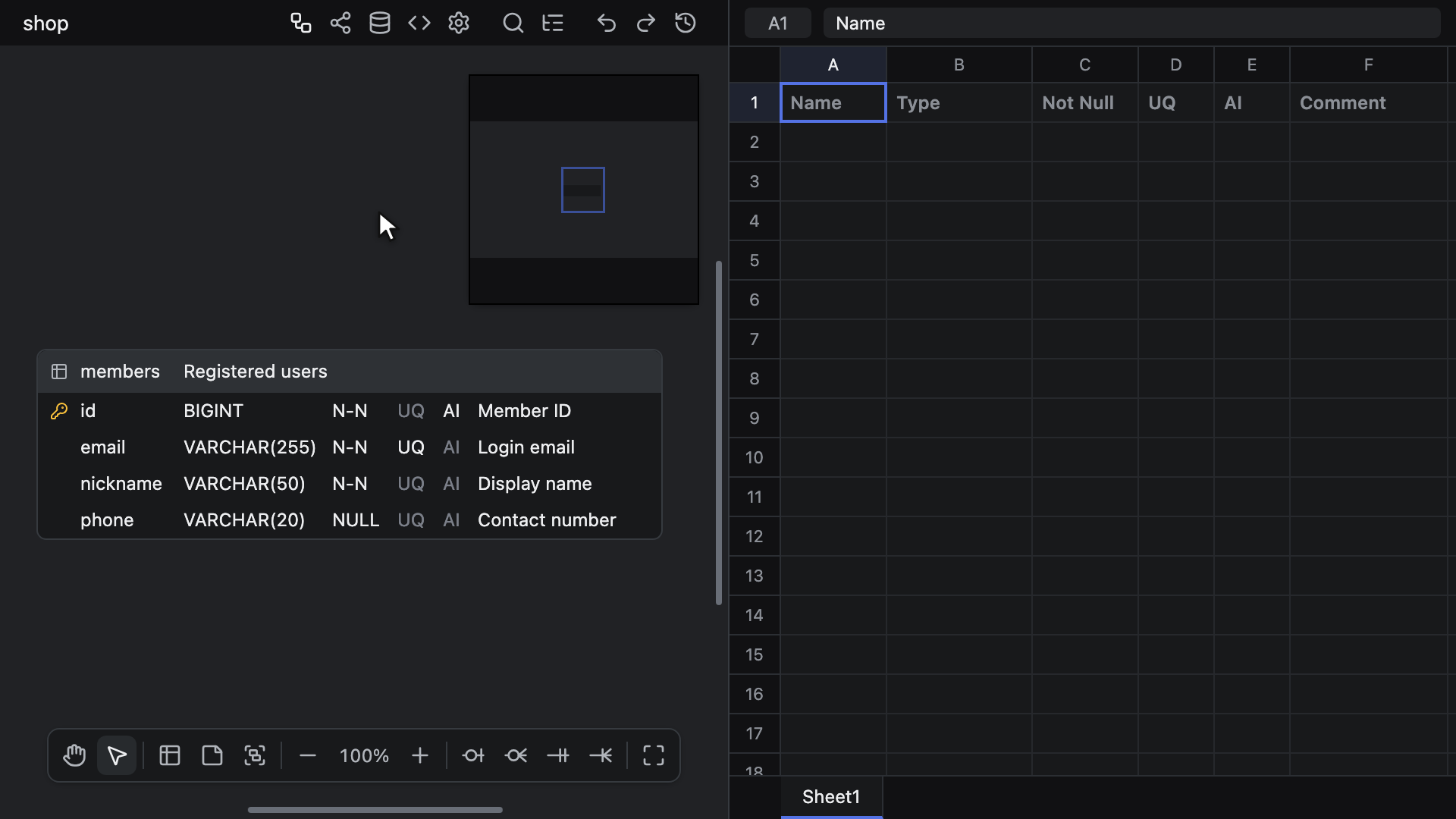1456x819 pixels.
Task: Click the undo arrow icon
Action: (x=607, y=23)
